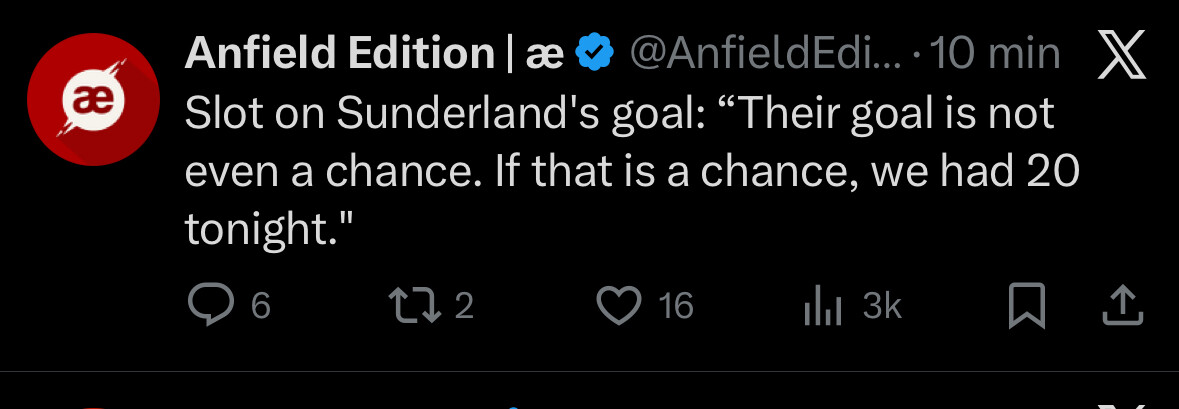Open tweet analytics via the bar chart icon
1179x409 pixels.
(823, 306)
